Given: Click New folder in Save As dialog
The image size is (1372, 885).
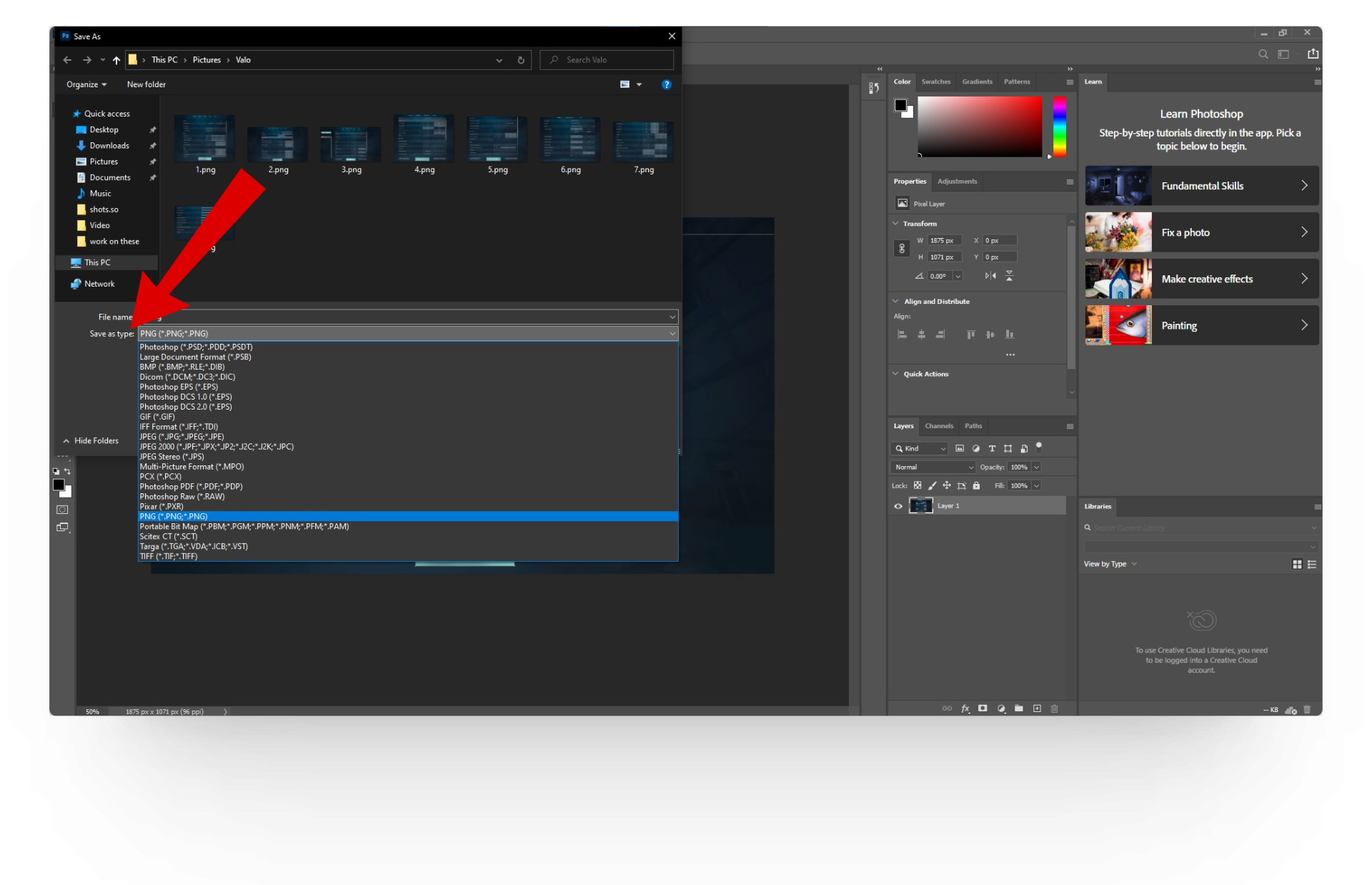Looking at the screenshot, I should pos(146,84).
